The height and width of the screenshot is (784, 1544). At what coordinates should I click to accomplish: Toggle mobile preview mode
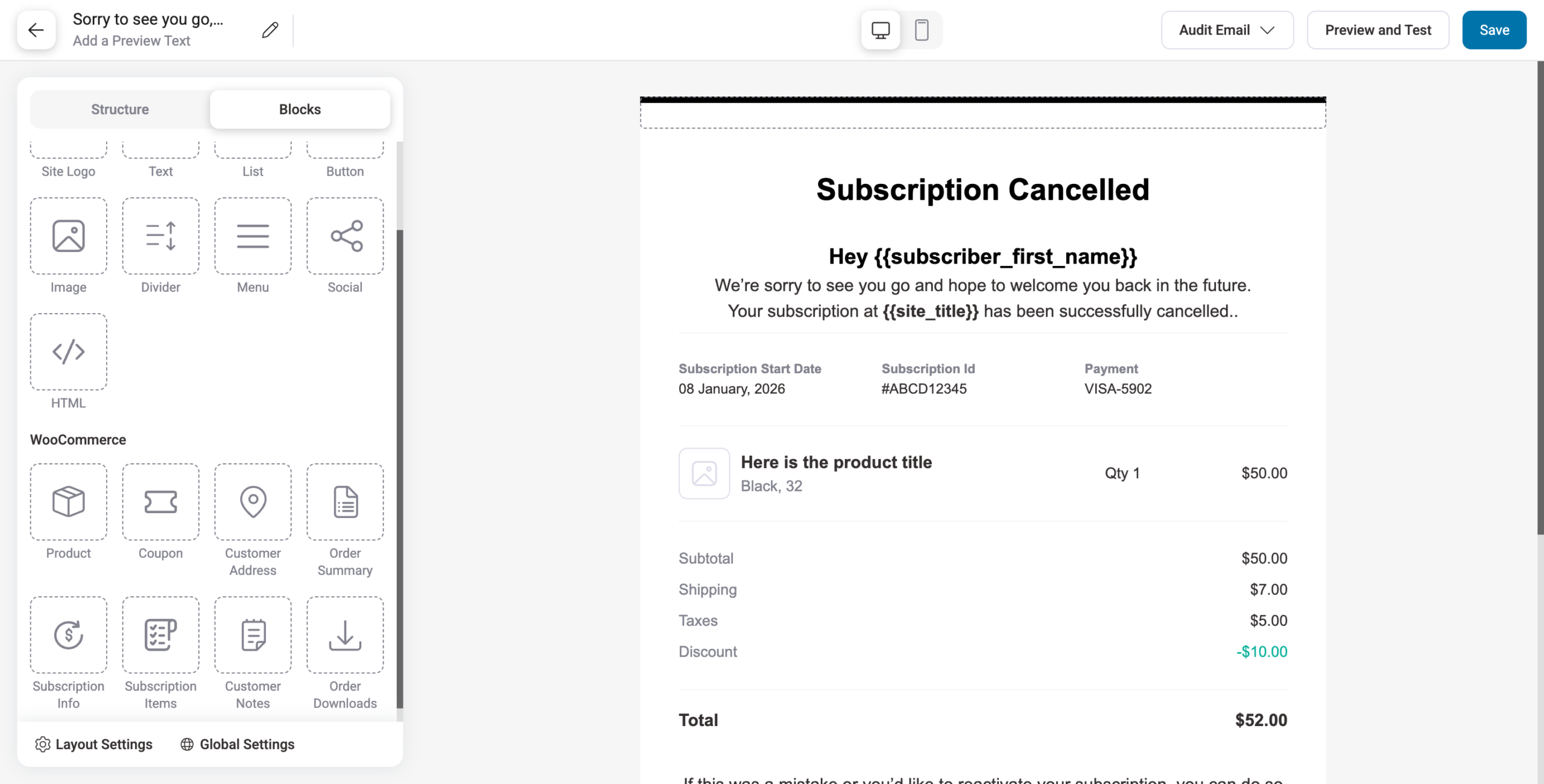point(922,30)
